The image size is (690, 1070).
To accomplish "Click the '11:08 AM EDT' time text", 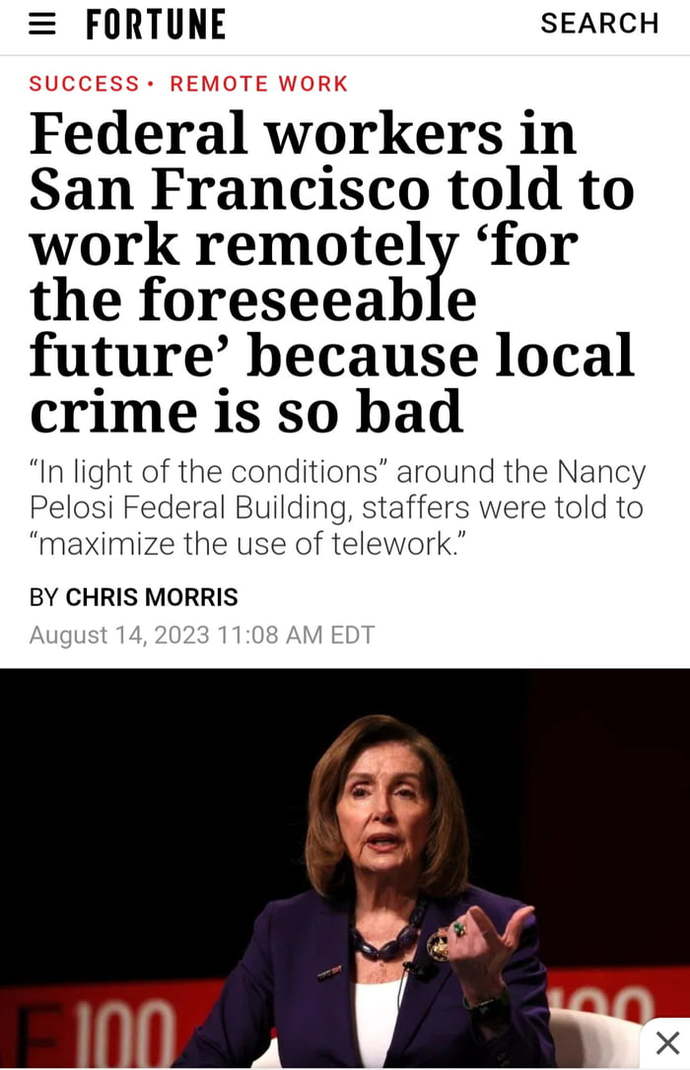I will coord(296,635).
